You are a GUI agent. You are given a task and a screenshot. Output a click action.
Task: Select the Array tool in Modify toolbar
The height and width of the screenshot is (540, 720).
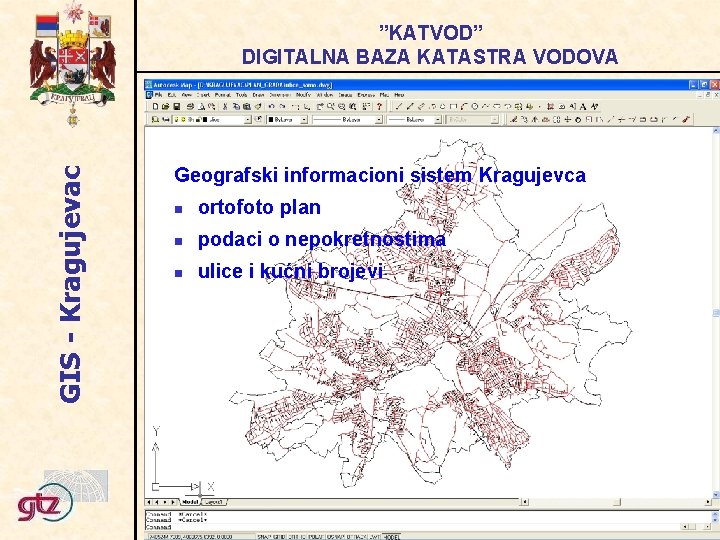(557, 119)
